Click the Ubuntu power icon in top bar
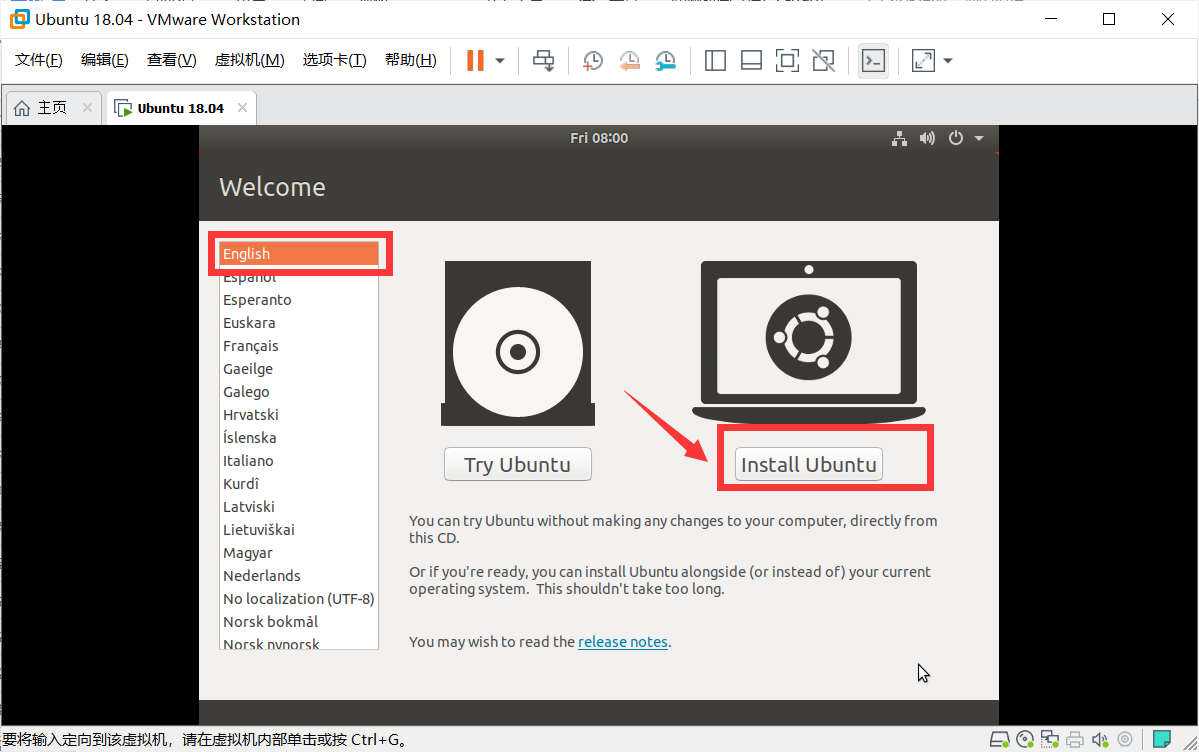This screenshot has width=1199, height=752. click(956, 138)
